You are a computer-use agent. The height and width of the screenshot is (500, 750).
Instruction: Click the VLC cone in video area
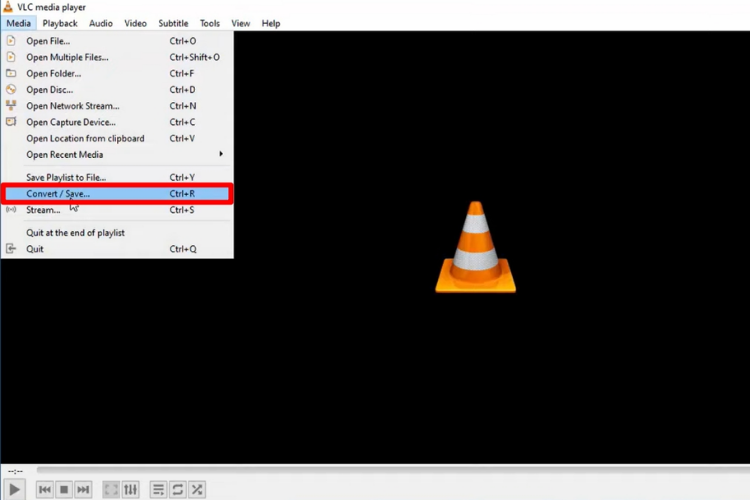point(475,247)
